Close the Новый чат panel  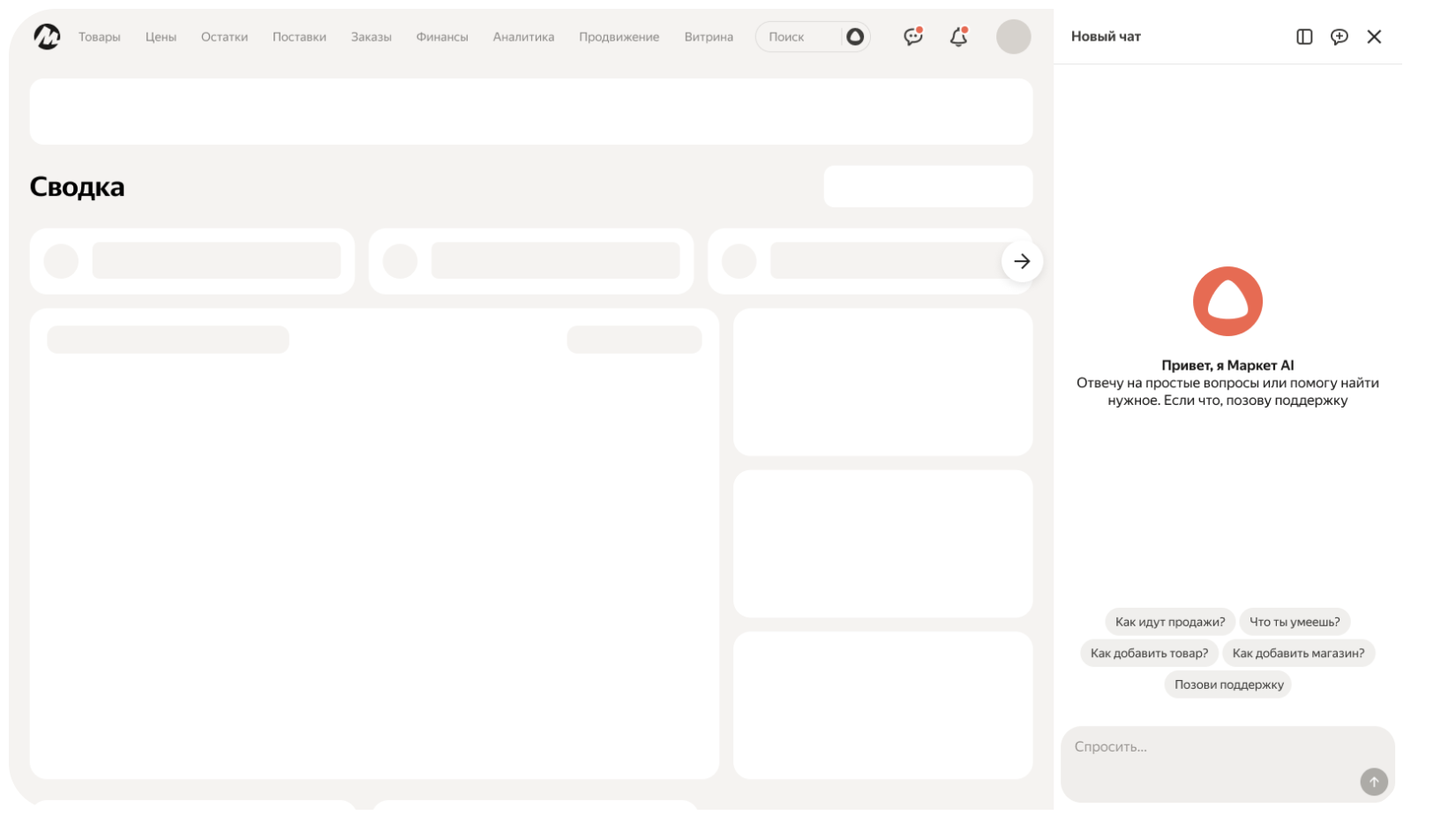[x=1374, y=37]
